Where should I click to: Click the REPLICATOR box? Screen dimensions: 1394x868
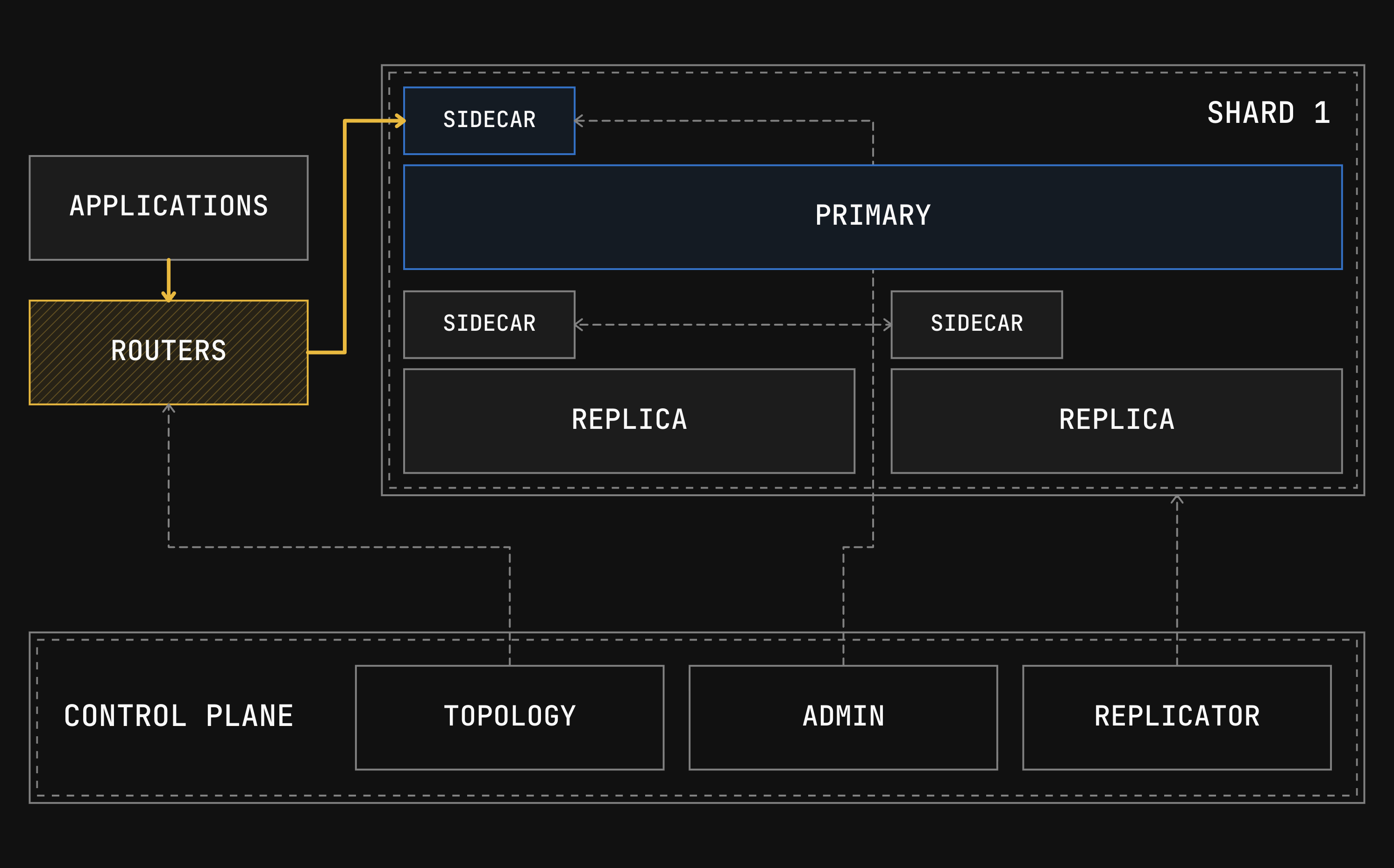[x=1177, y=718]
